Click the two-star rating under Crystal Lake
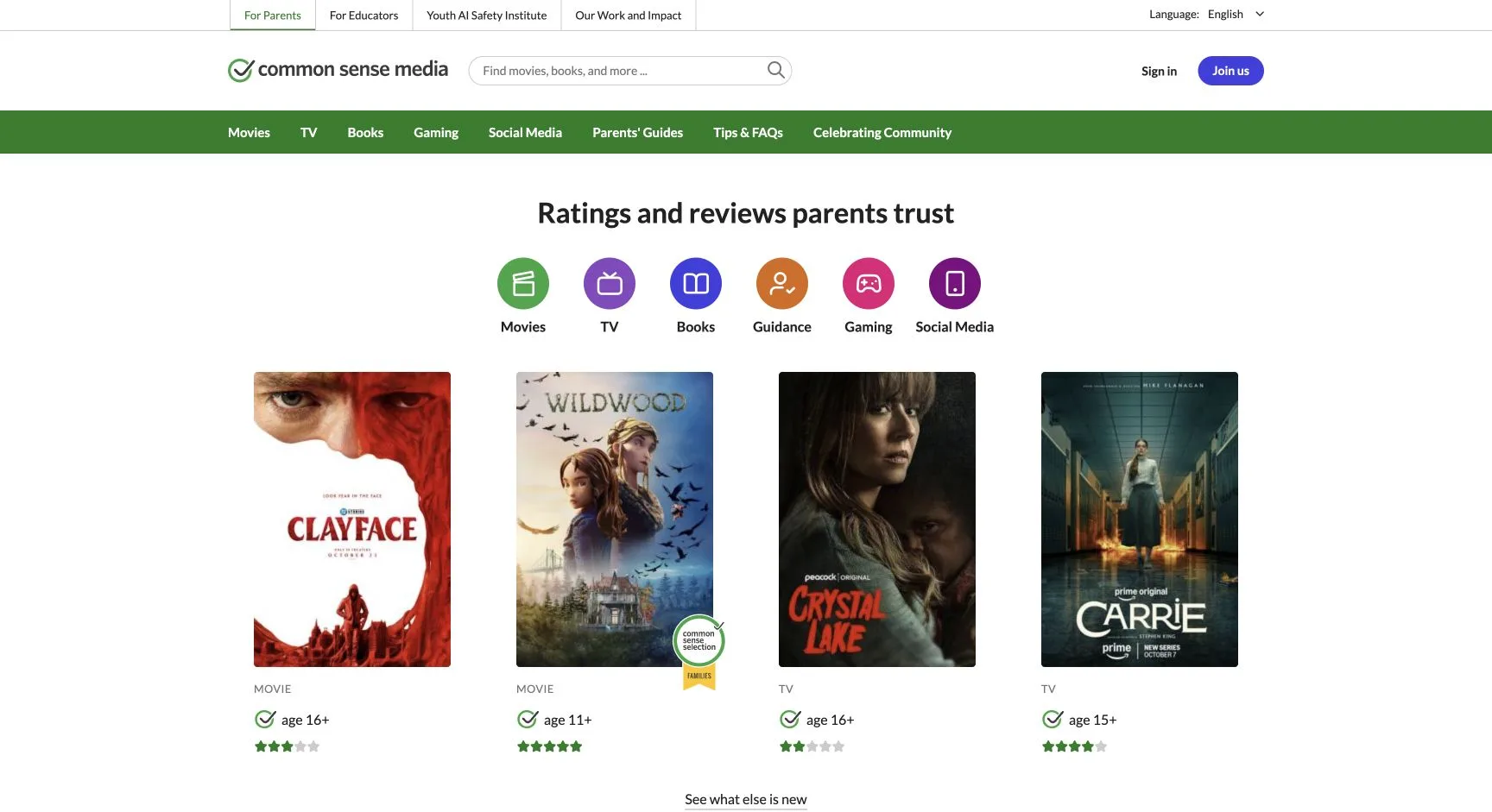Image resolution: width=1492 pixels, height=812 pixels. pyautogui.click(x=812, y=746)
